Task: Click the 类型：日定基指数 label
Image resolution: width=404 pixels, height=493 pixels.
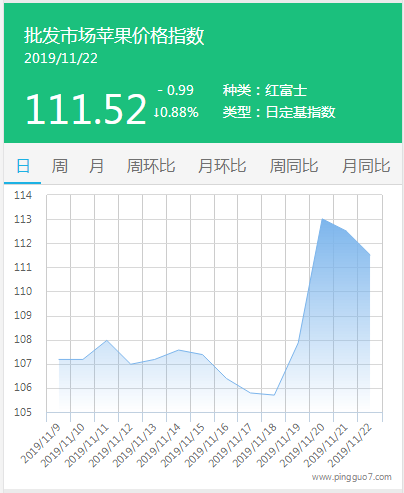Action: pyautogui.click(x=279, y=112)
